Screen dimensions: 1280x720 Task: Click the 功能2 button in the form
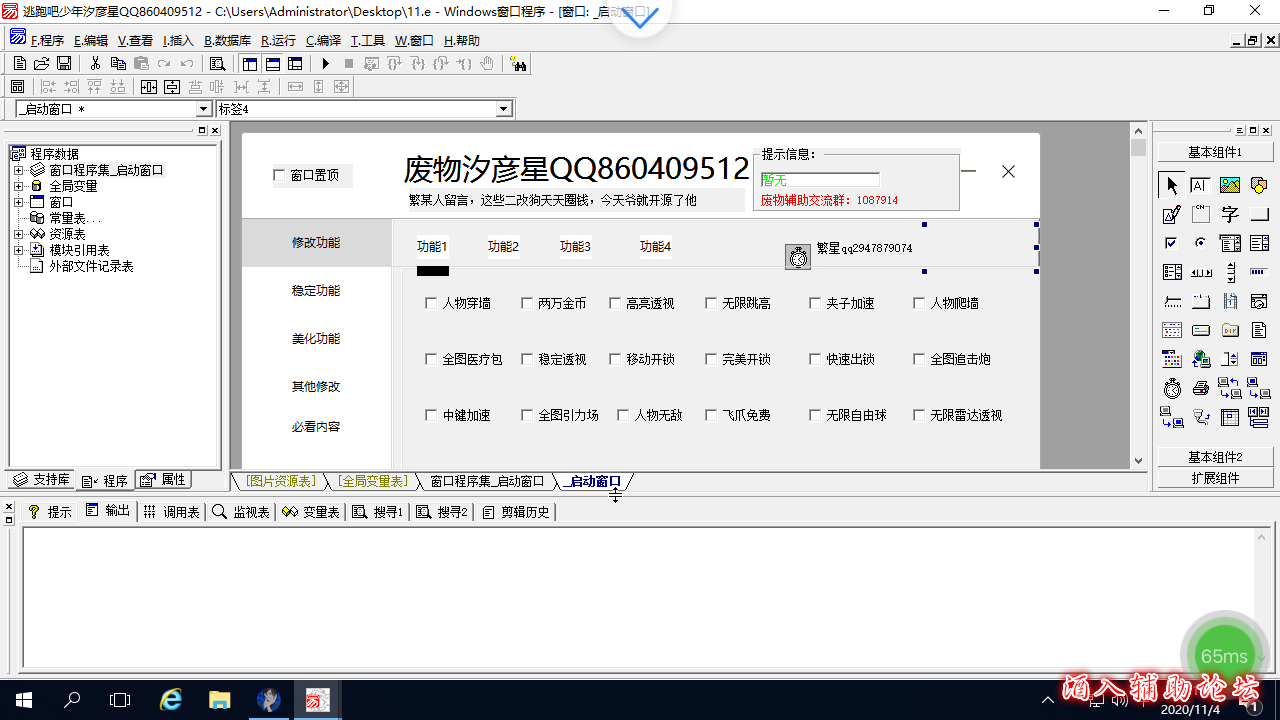click(503, 246)
